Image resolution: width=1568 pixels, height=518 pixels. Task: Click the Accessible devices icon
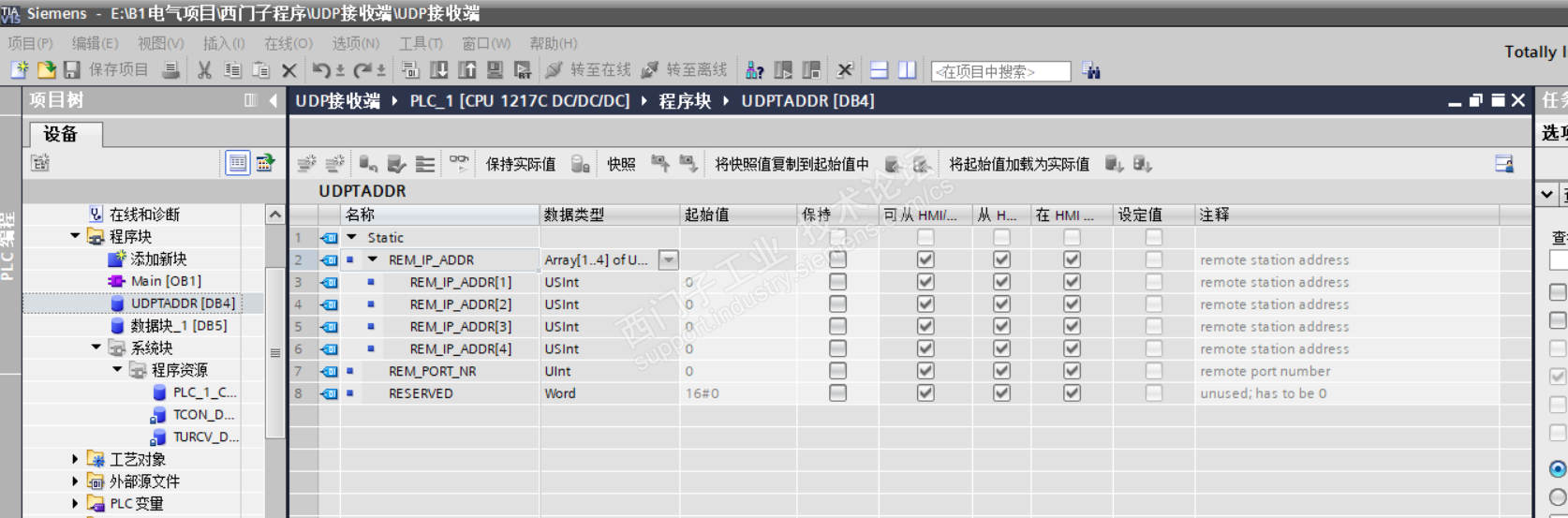[754, 70]
